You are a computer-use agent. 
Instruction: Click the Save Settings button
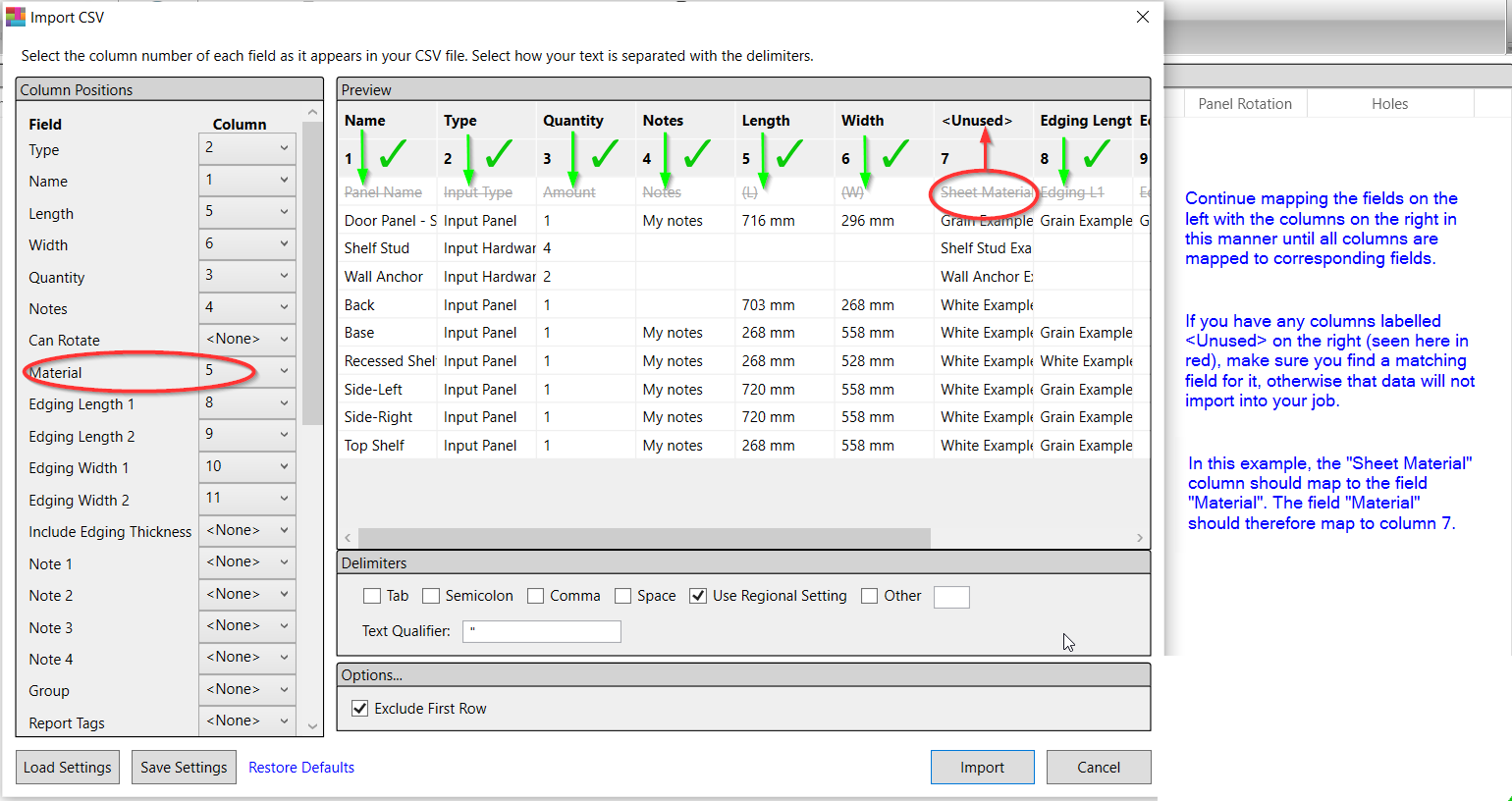click(184, 768)
